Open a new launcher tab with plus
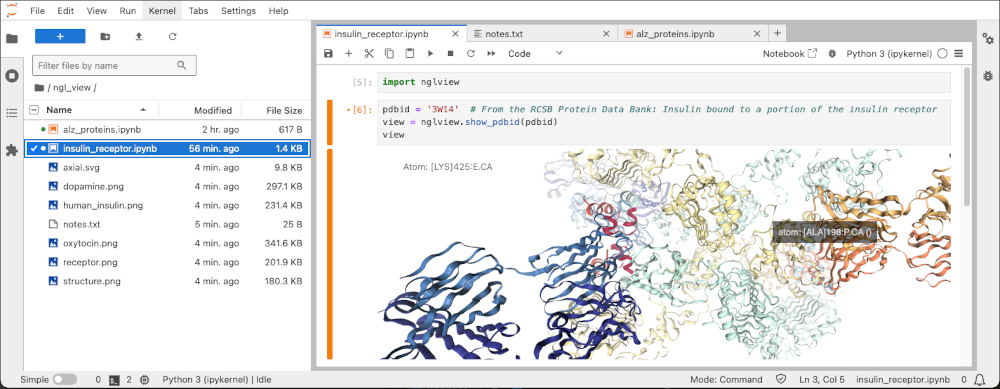Image resolution: width=1000 pixels, height=389 pixels. tap(777, 33)
